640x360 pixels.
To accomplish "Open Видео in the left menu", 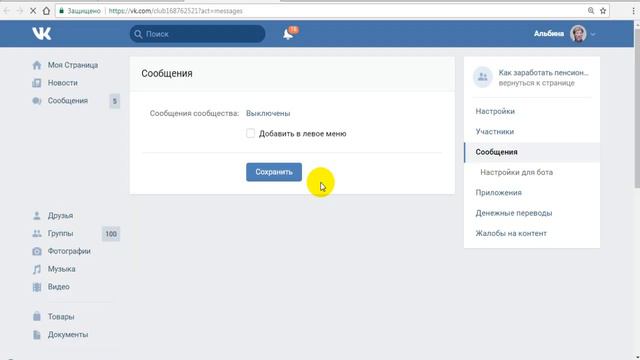I will tap(58, 287).
